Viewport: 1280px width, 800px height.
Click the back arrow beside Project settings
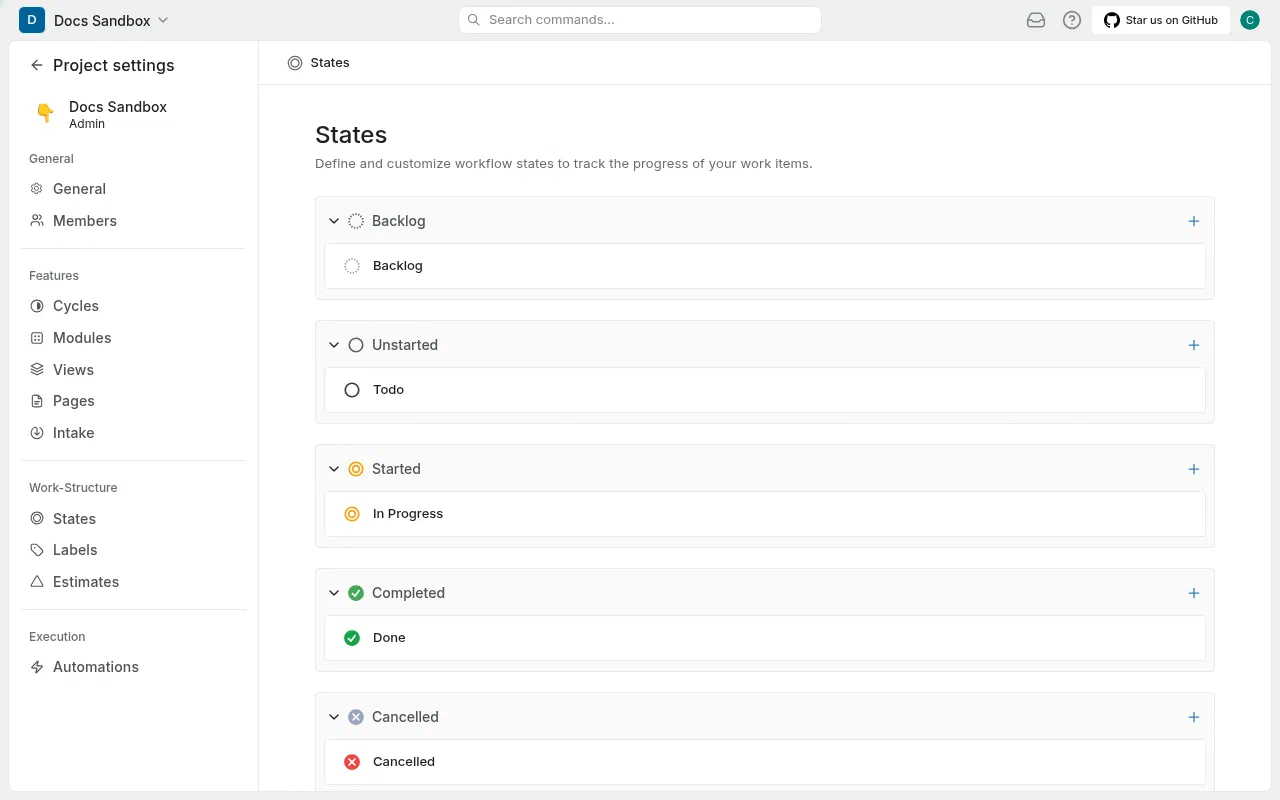click(x=37, y=65)
